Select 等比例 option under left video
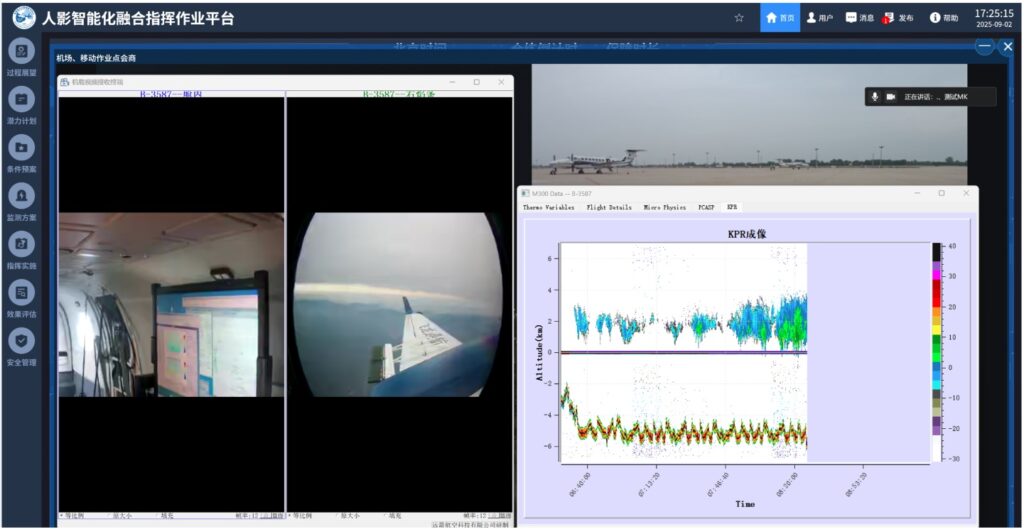1024x529 pixels. click(x=74, y=516)
